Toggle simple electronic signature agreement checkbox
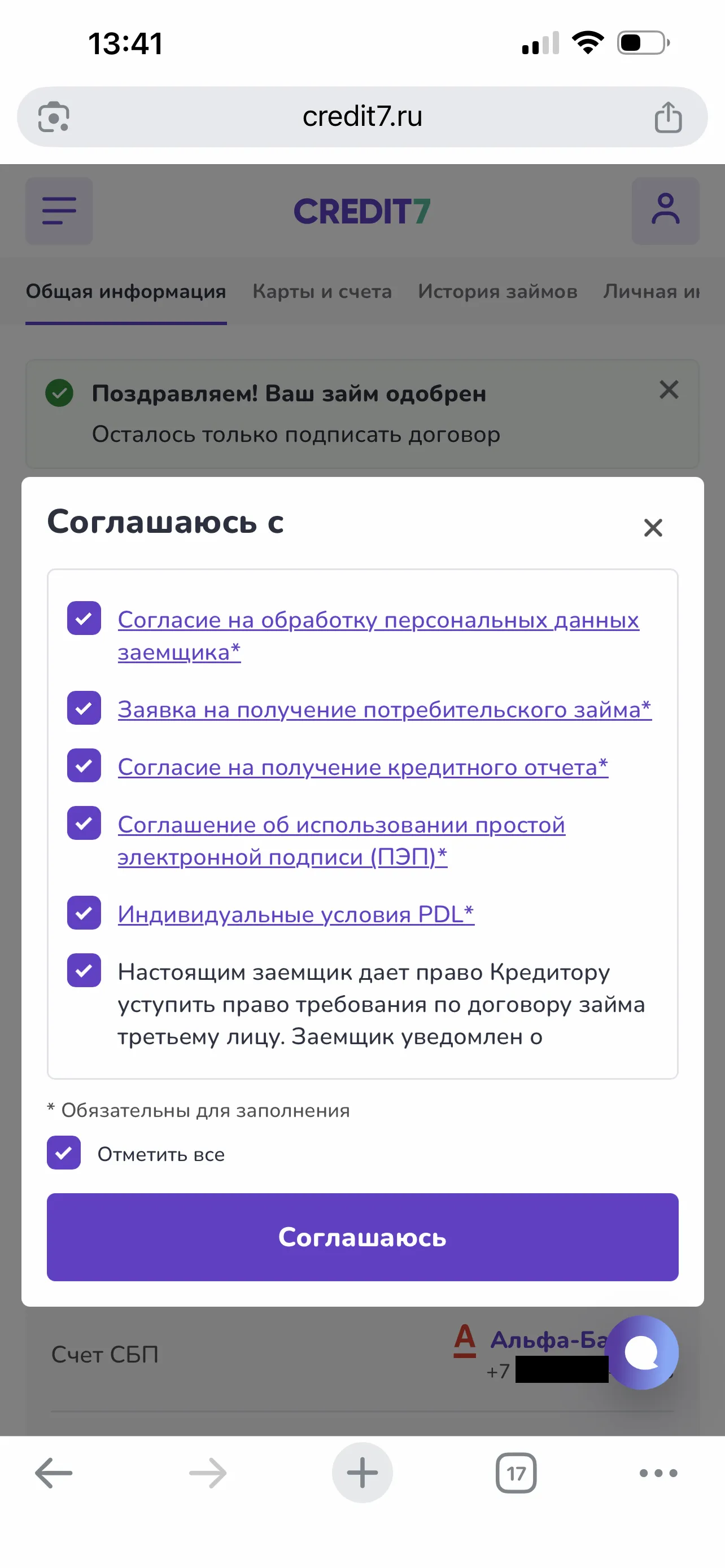This screenshot has height=1568, width=725. 84,823
